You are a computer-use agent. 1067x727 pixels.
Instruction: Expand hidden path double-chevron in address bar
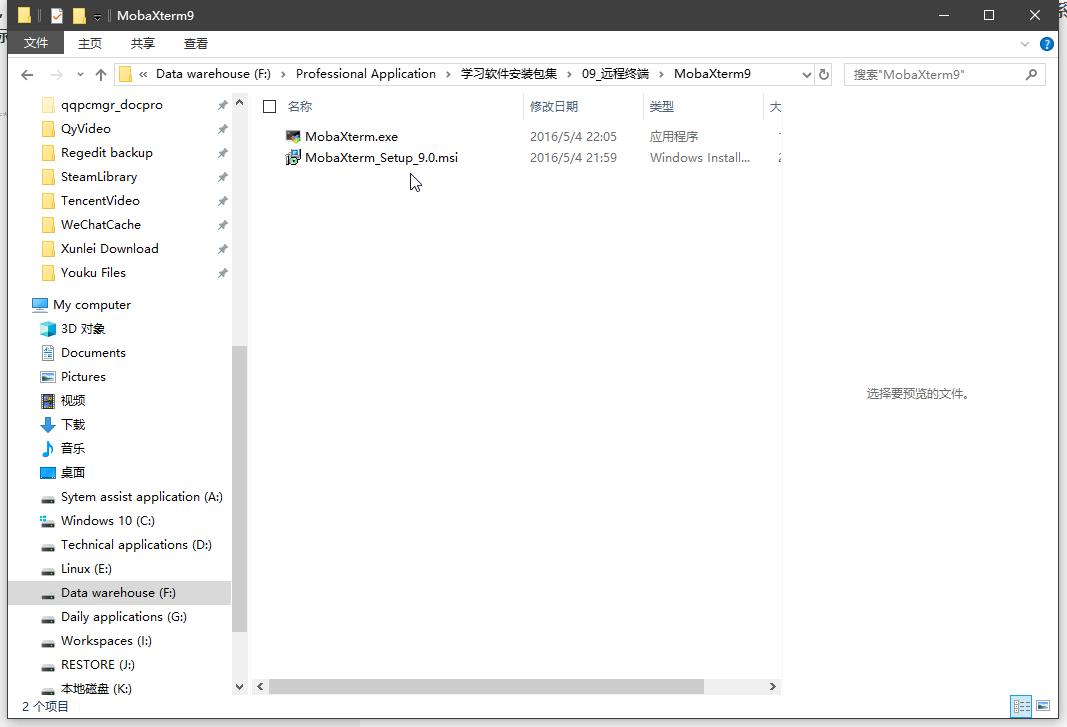(x=143, y=75)
